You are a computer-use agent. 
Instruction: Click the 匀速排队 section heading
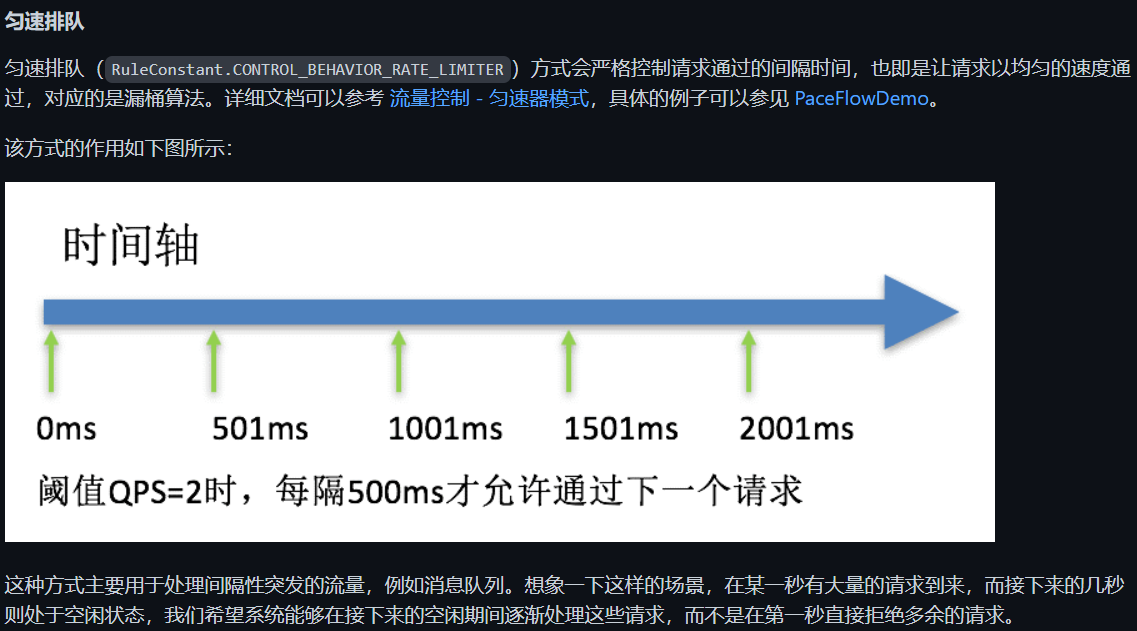coord(47,22)
